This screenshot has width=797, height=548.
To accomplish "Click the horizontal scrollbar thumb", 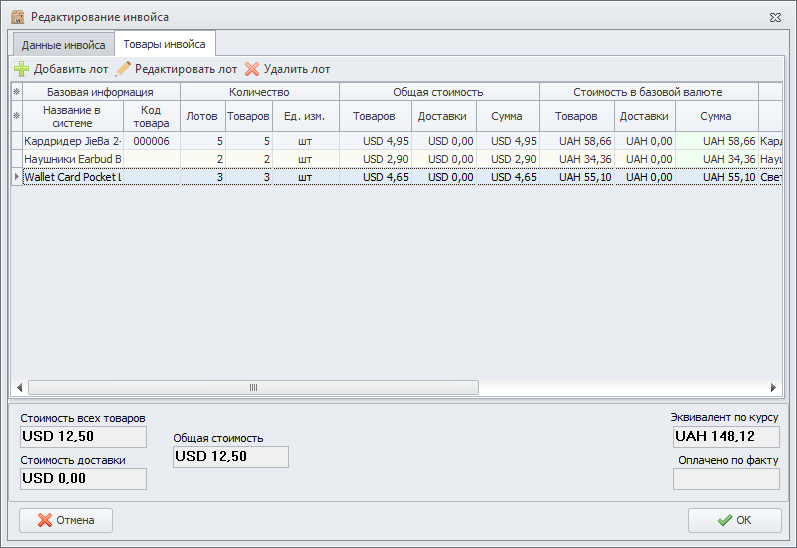I will [x=253, y=388].
